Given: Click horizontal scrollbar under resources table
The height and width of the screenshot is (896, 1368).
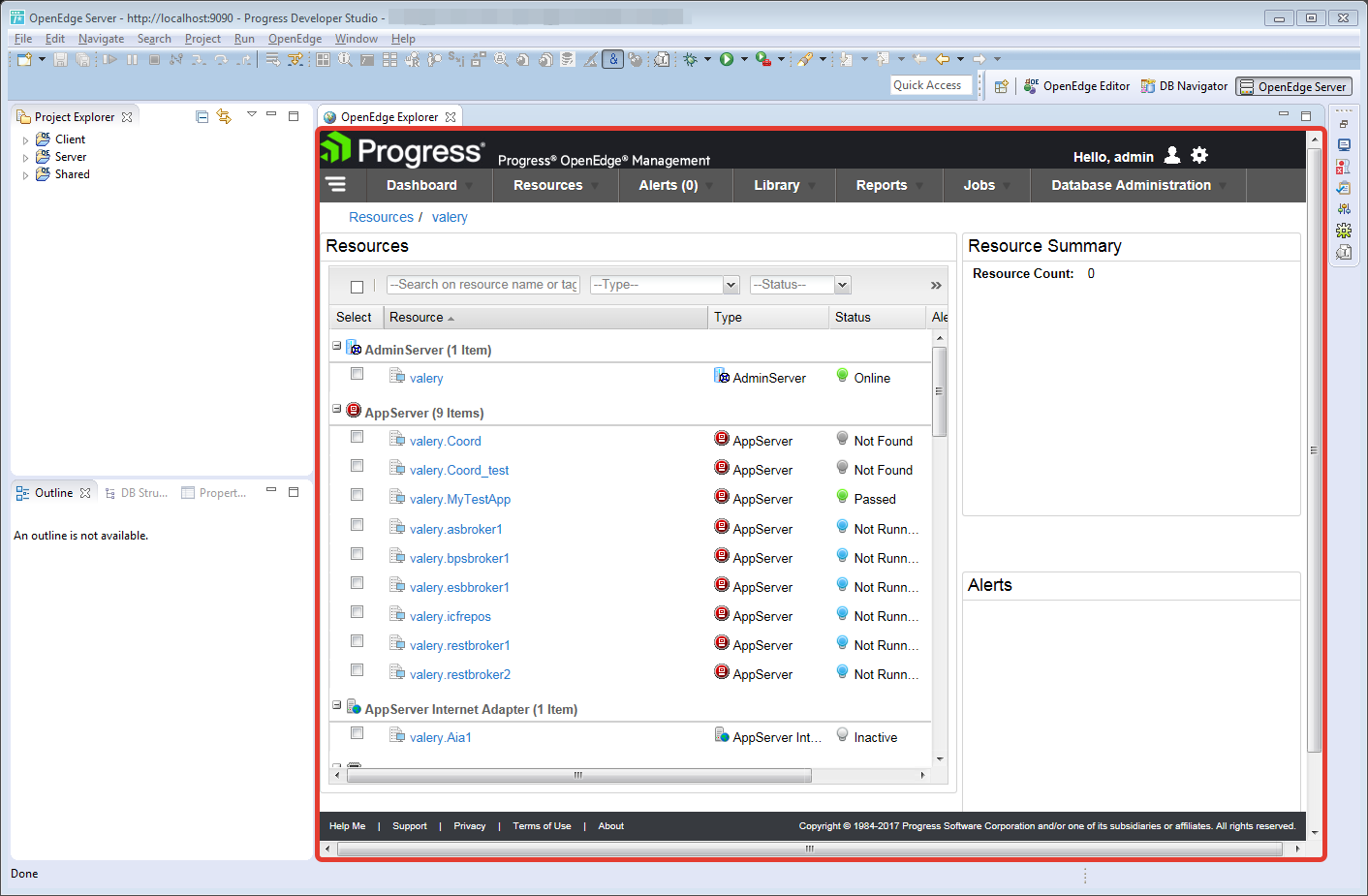Looking at the screenshot, I should 578,775.
